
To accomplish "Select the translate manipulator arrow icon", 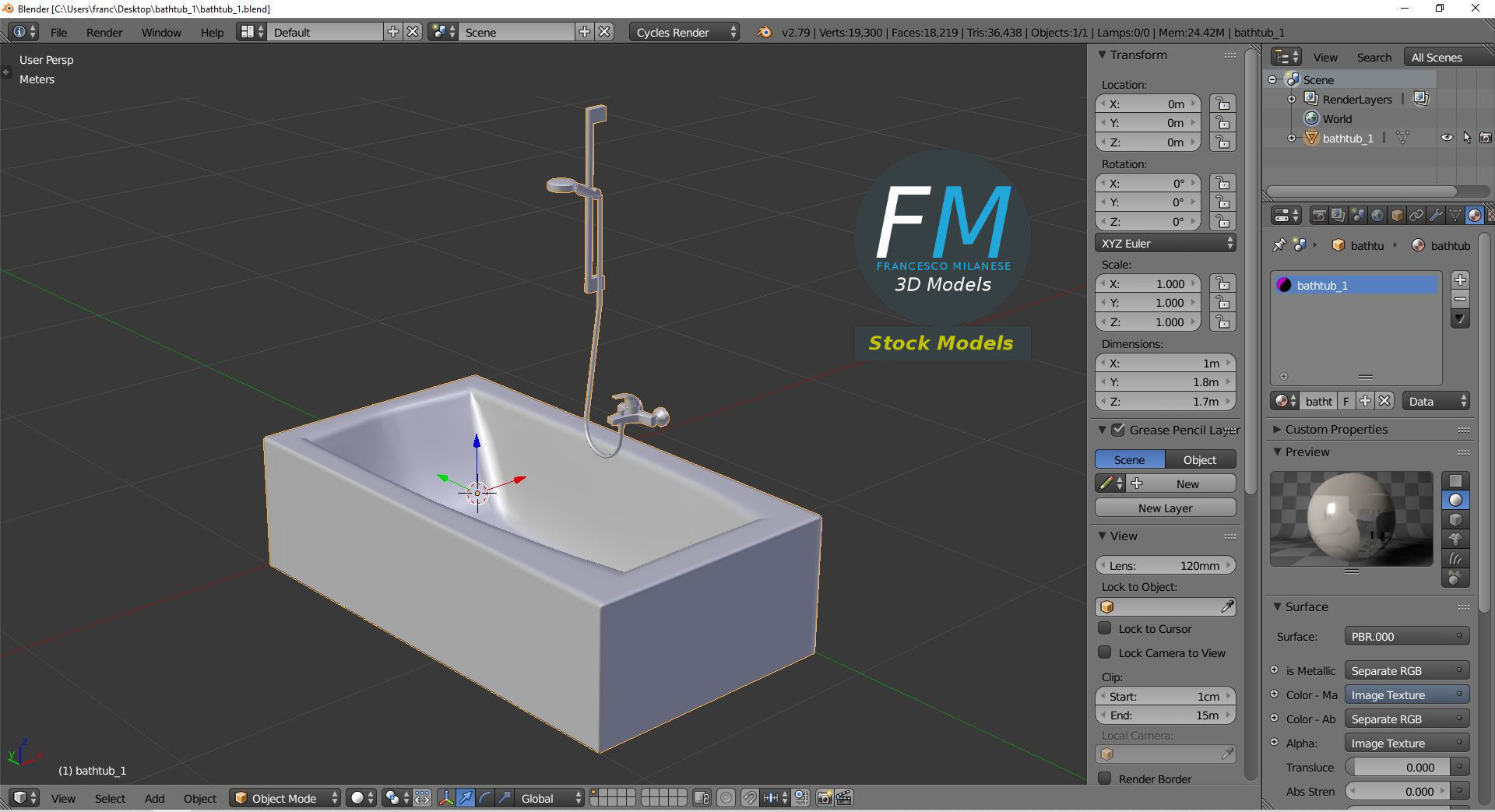I will tap(466, 798).
